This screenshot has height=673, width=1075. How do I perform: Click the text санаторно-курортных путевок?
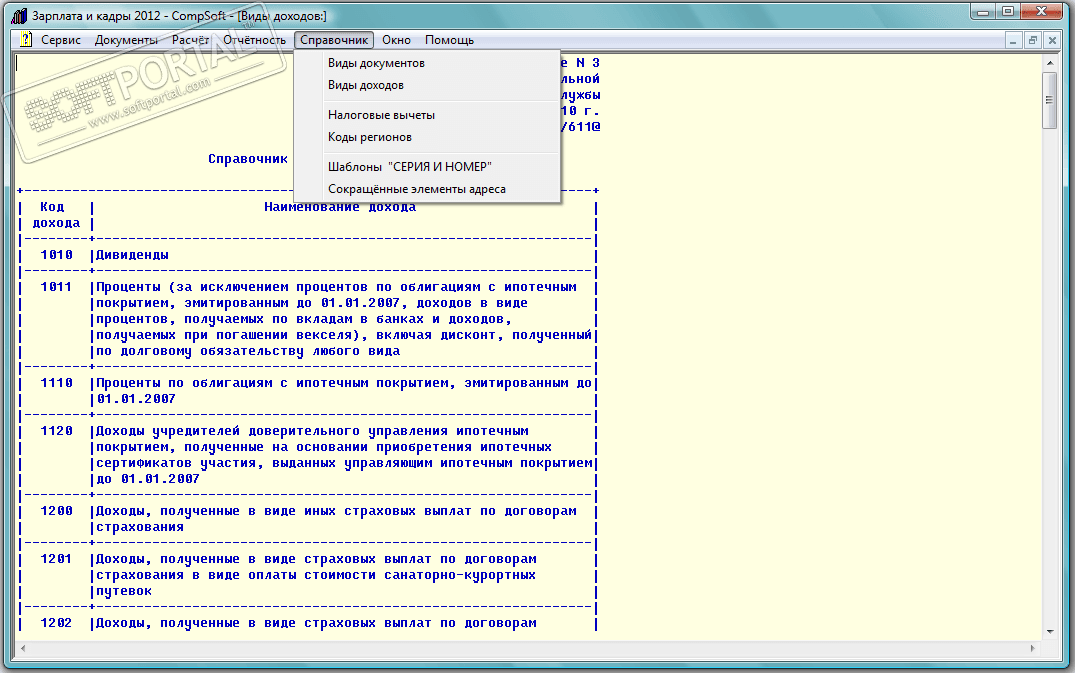coord(316,583)
